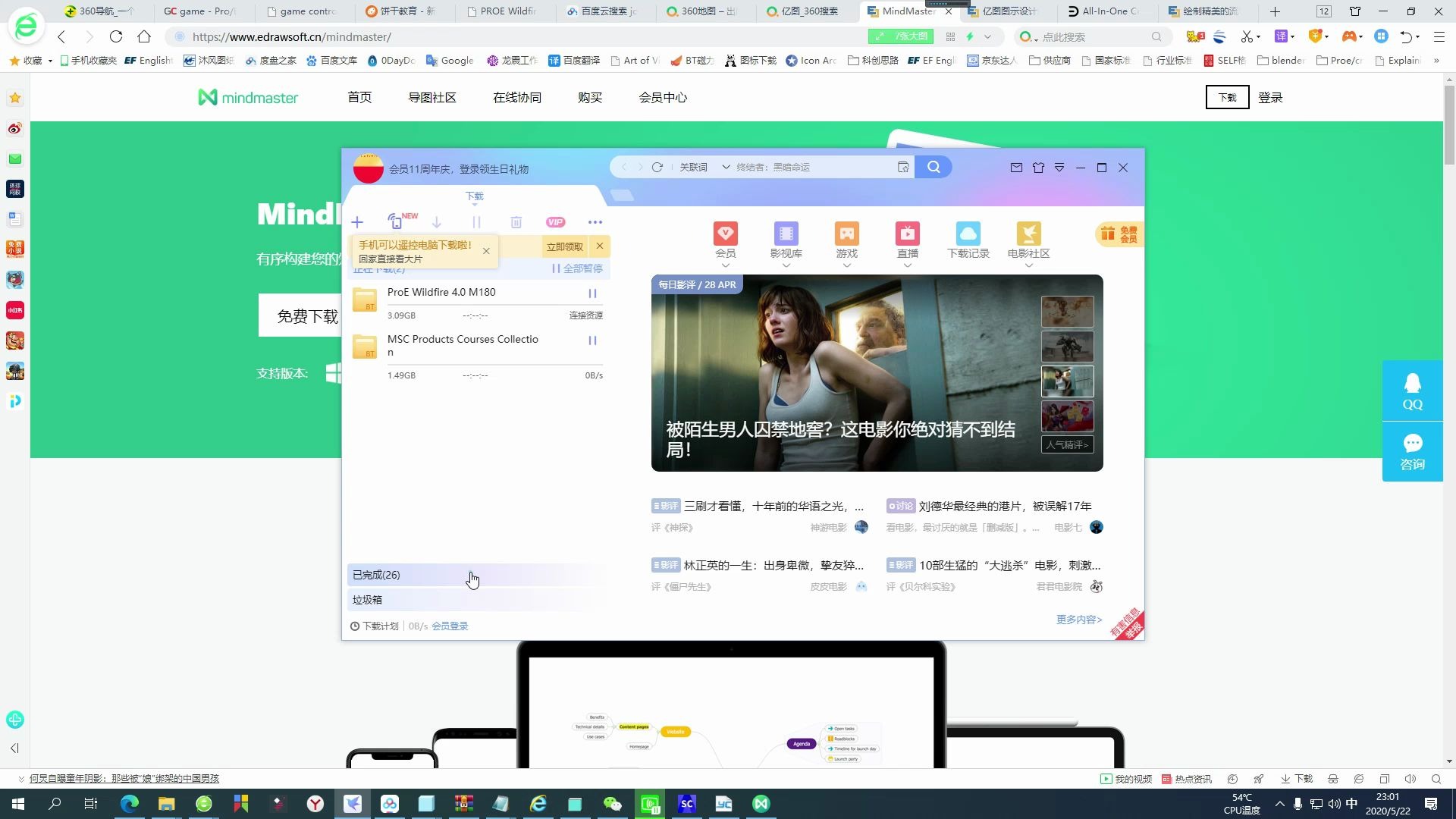Open the mail message icon in download client
The width and height of the screenshot is (1456, 819).
1017,168
